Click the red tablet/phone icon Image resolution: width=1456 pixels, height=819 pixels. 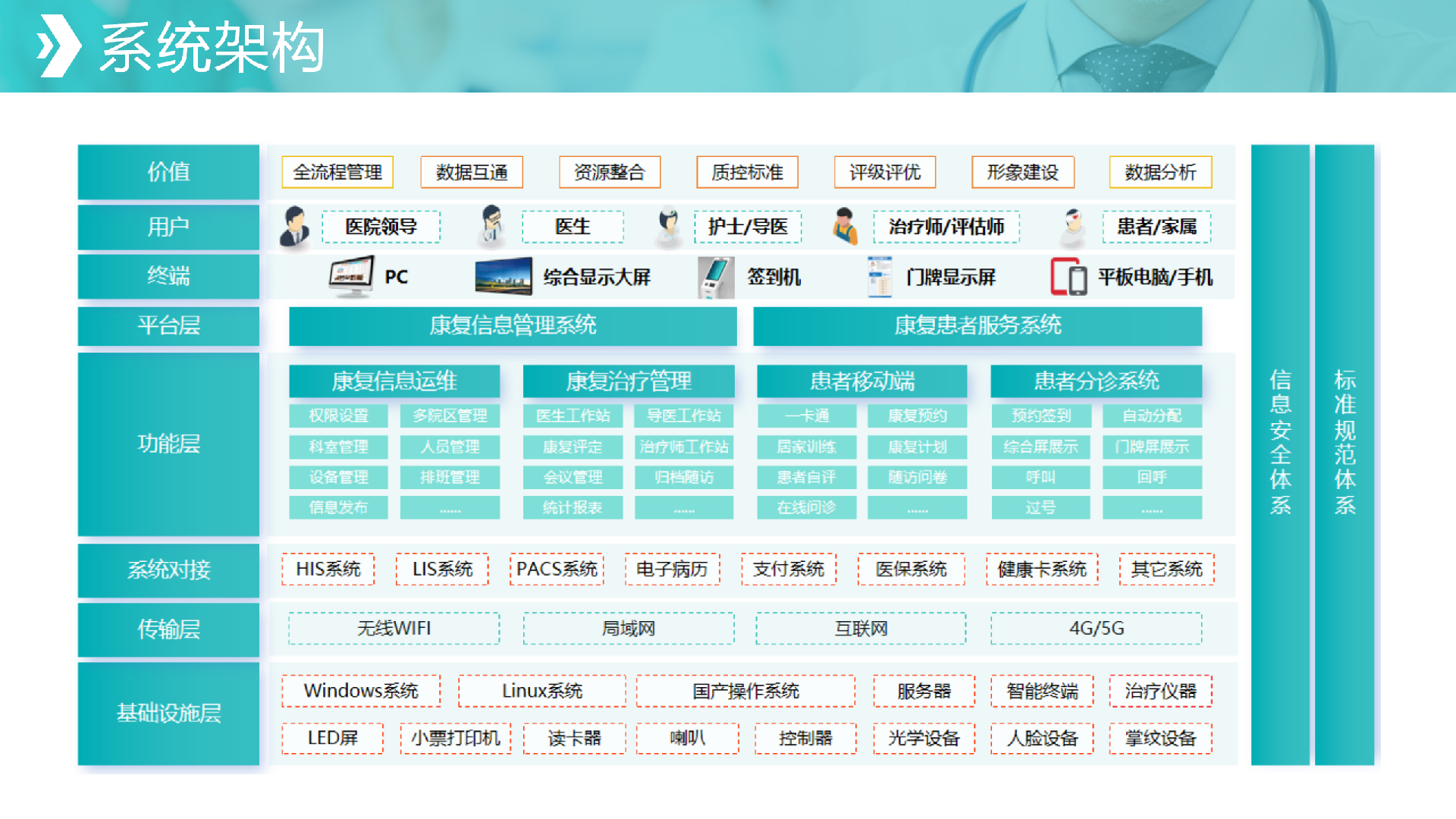pyautogui.click(x=1068, y=277)
